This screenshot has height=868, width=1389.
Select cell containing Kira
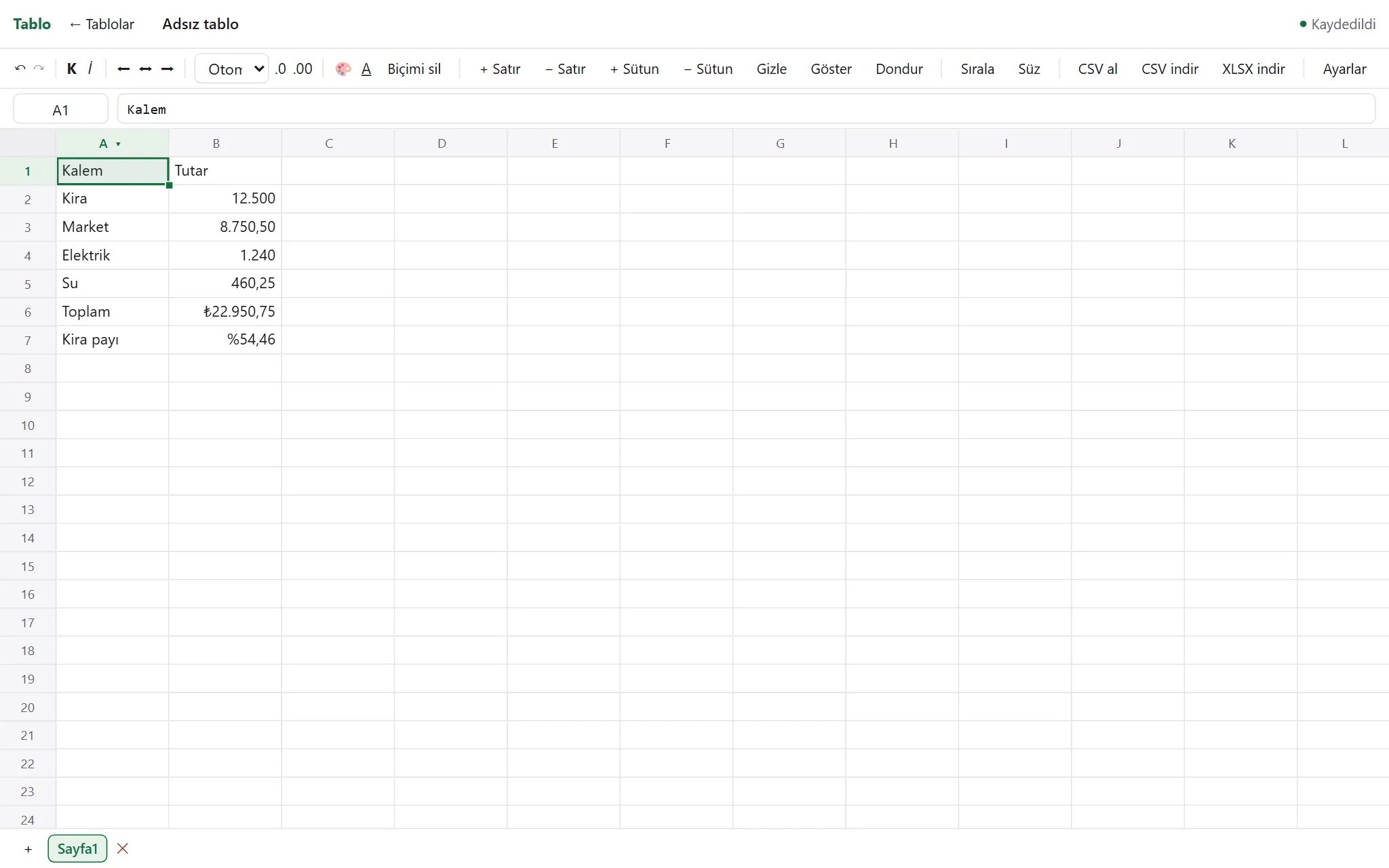tap(113, 199)
